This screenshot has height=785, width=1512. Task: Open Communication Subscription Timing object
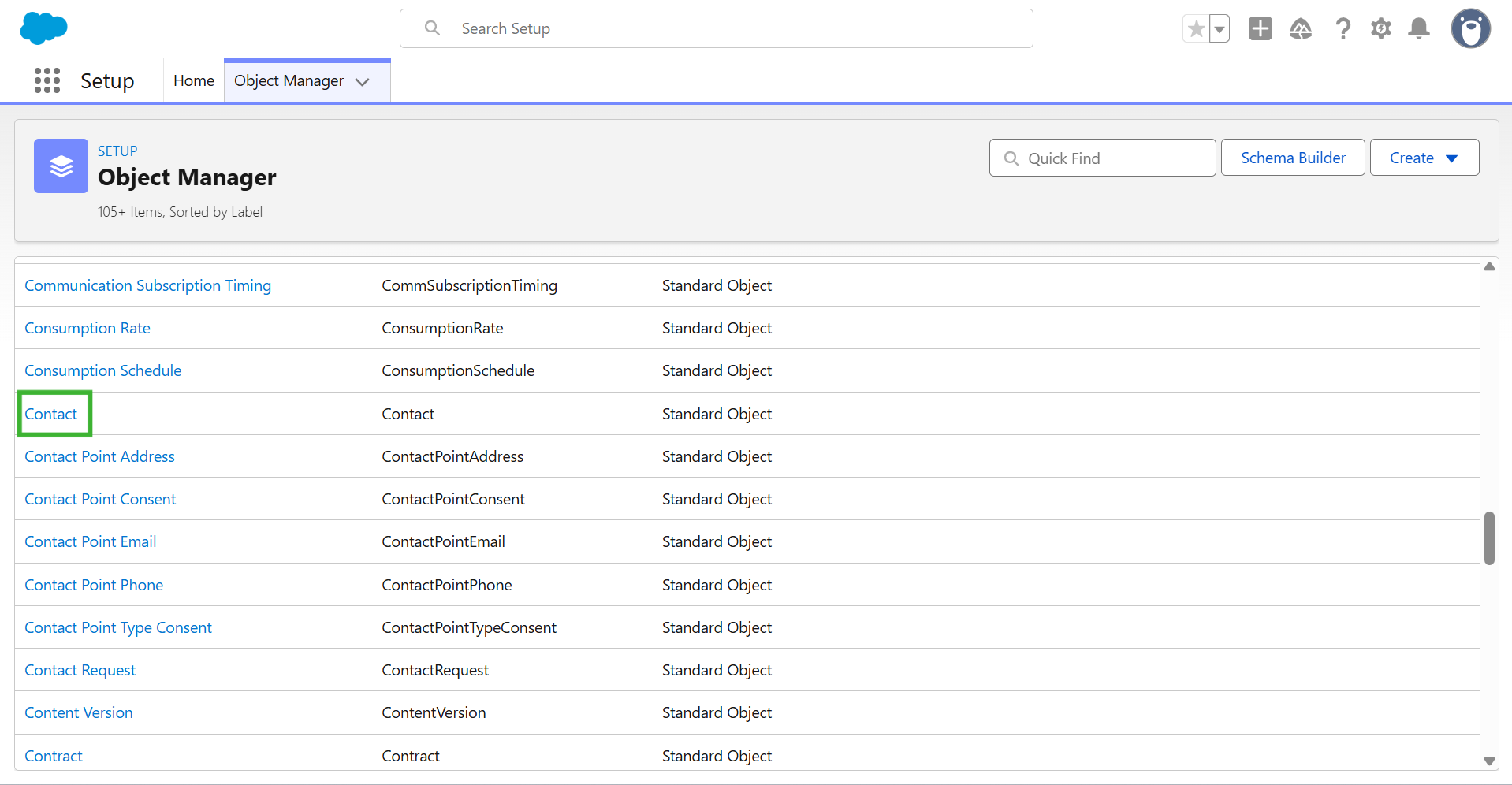(147, 285)
